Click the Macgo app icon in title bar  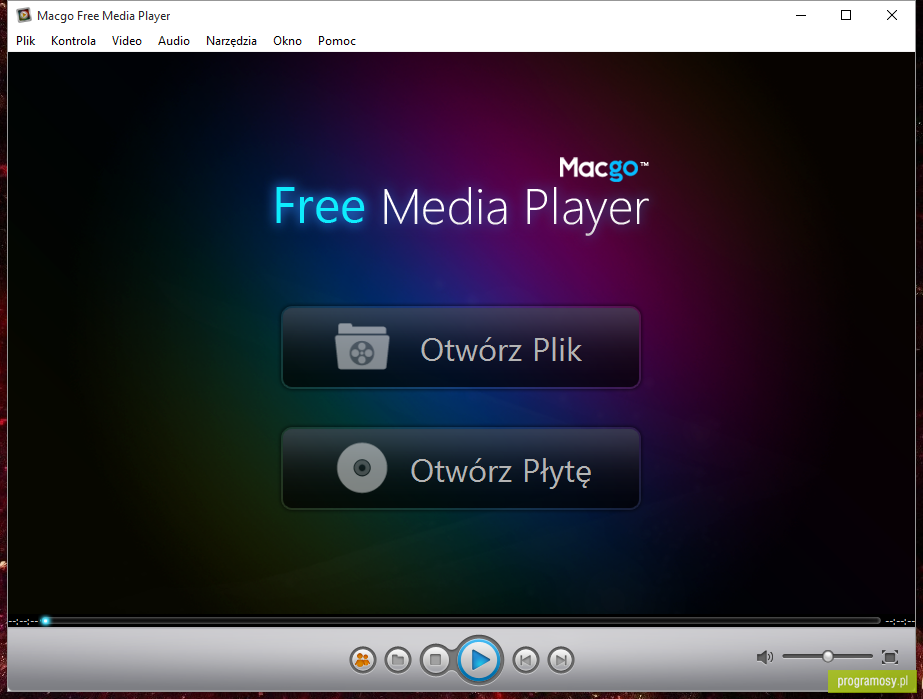24,15
